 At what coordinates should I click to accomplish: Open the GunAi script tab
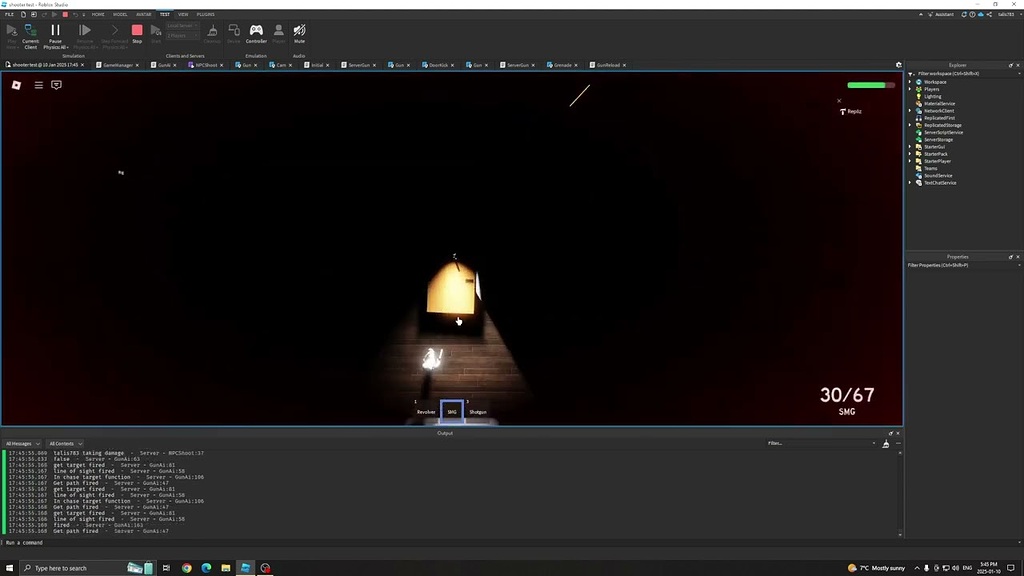click(x=164, y=65)
